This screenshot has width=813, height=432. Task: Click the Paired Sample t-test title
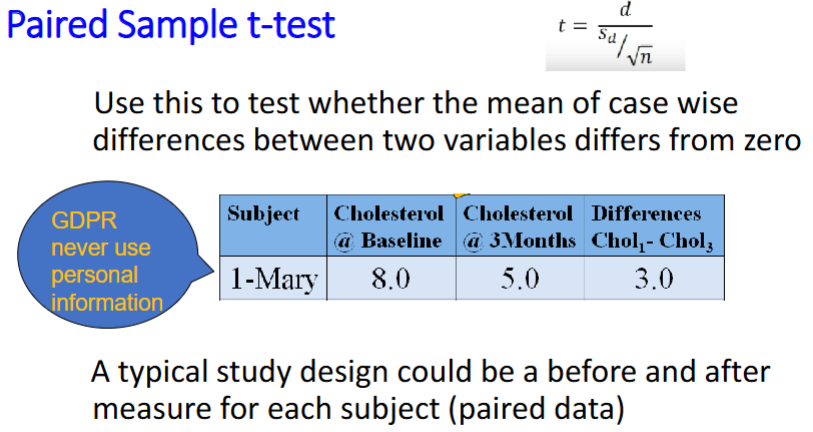point(170,25)
